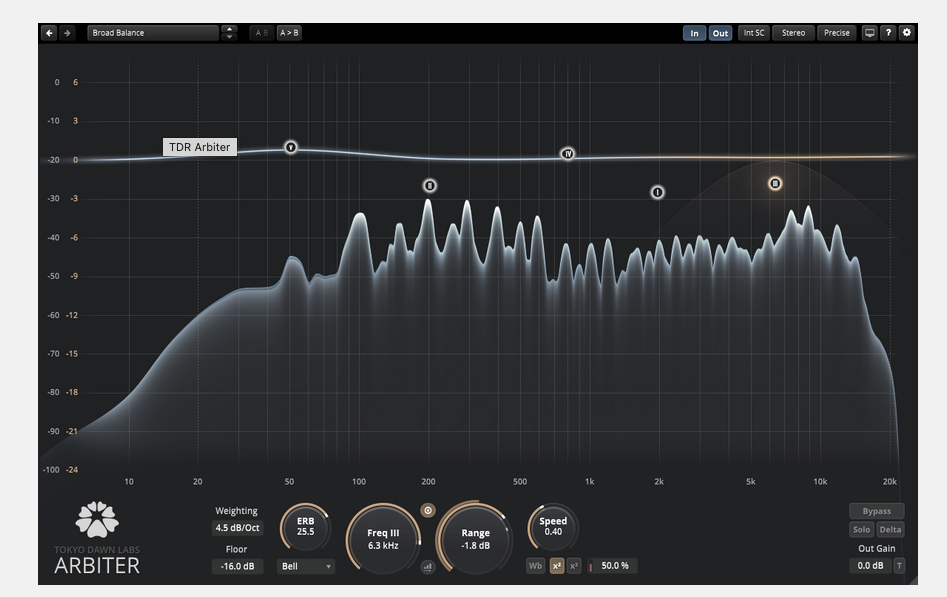The height and width of the screenshot is (597, 947).
Task: Open the settings gear icon
Action: [907, 33]
